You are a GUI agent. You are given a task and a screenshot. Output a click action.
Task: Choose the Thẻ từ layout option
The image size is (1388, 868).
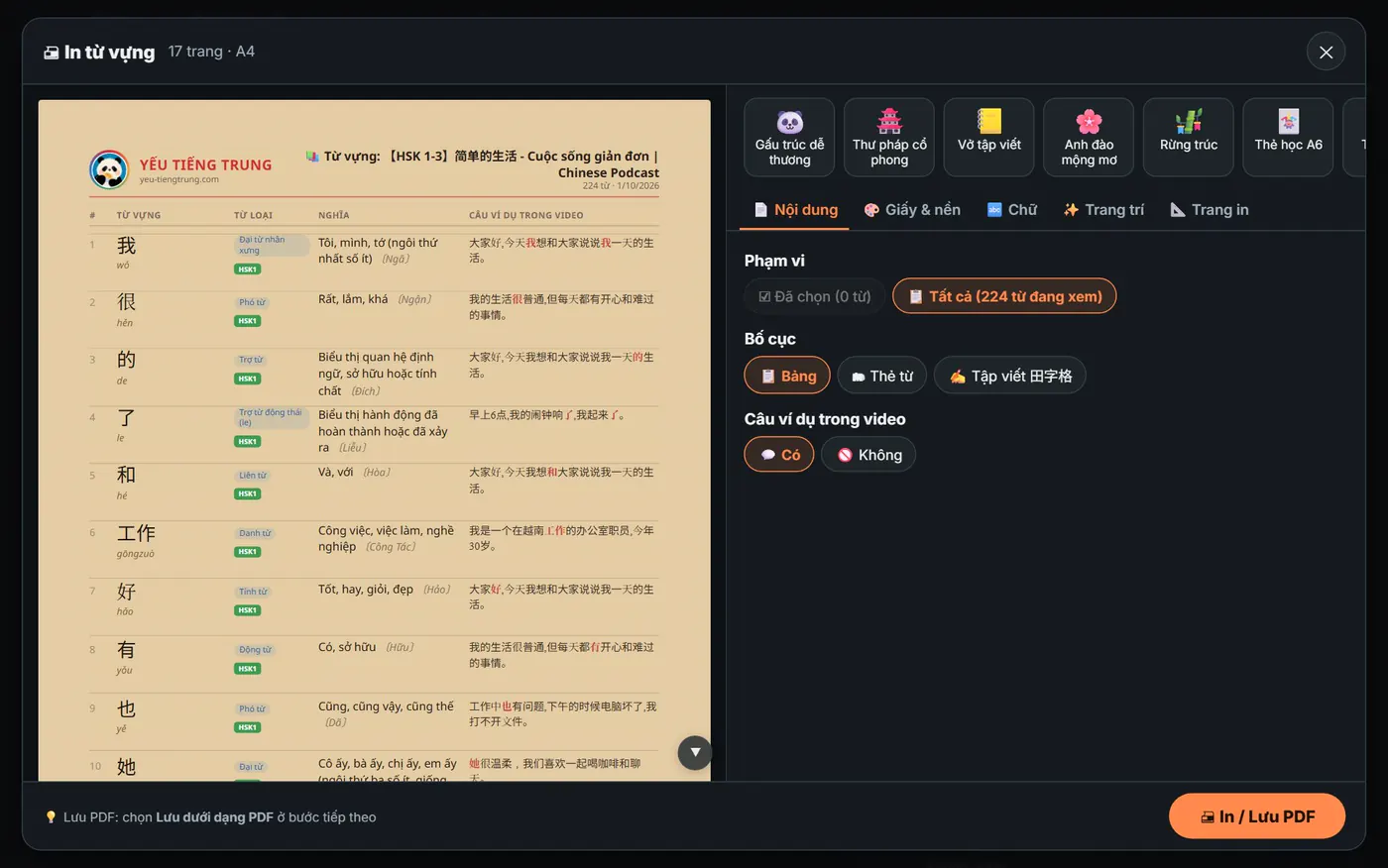(882, 376)
